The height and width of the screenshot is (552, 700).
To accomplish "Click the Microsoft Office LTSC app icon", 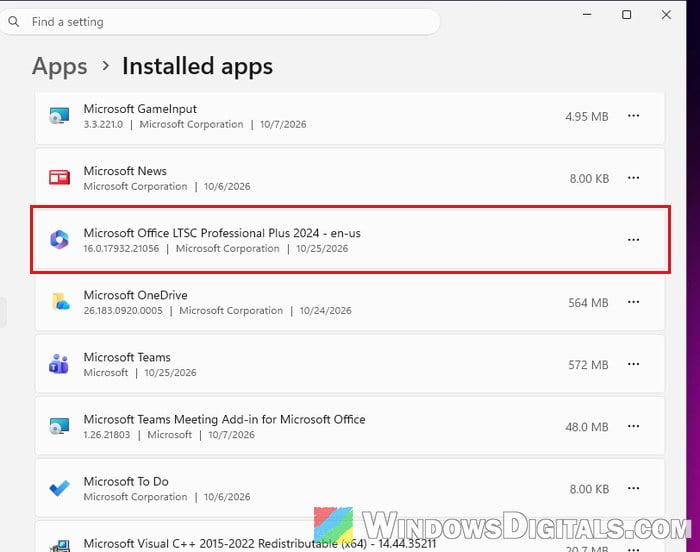I will (x=59, y=240).
